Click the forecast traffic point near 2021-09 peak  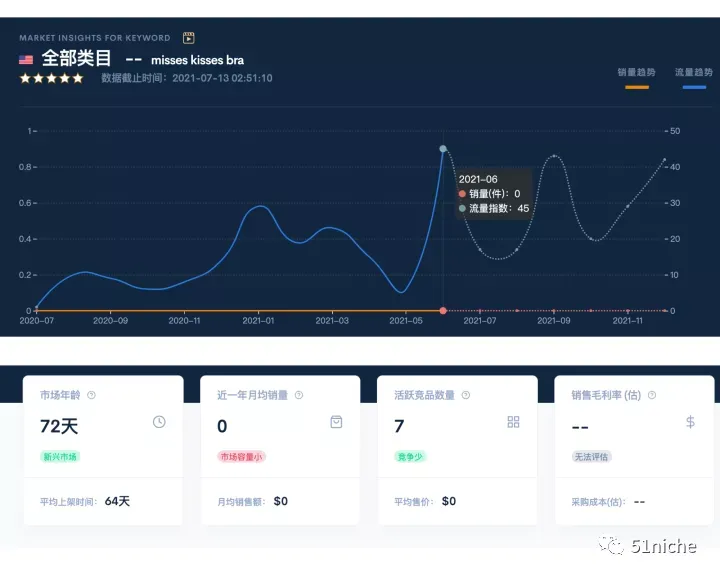554,156
